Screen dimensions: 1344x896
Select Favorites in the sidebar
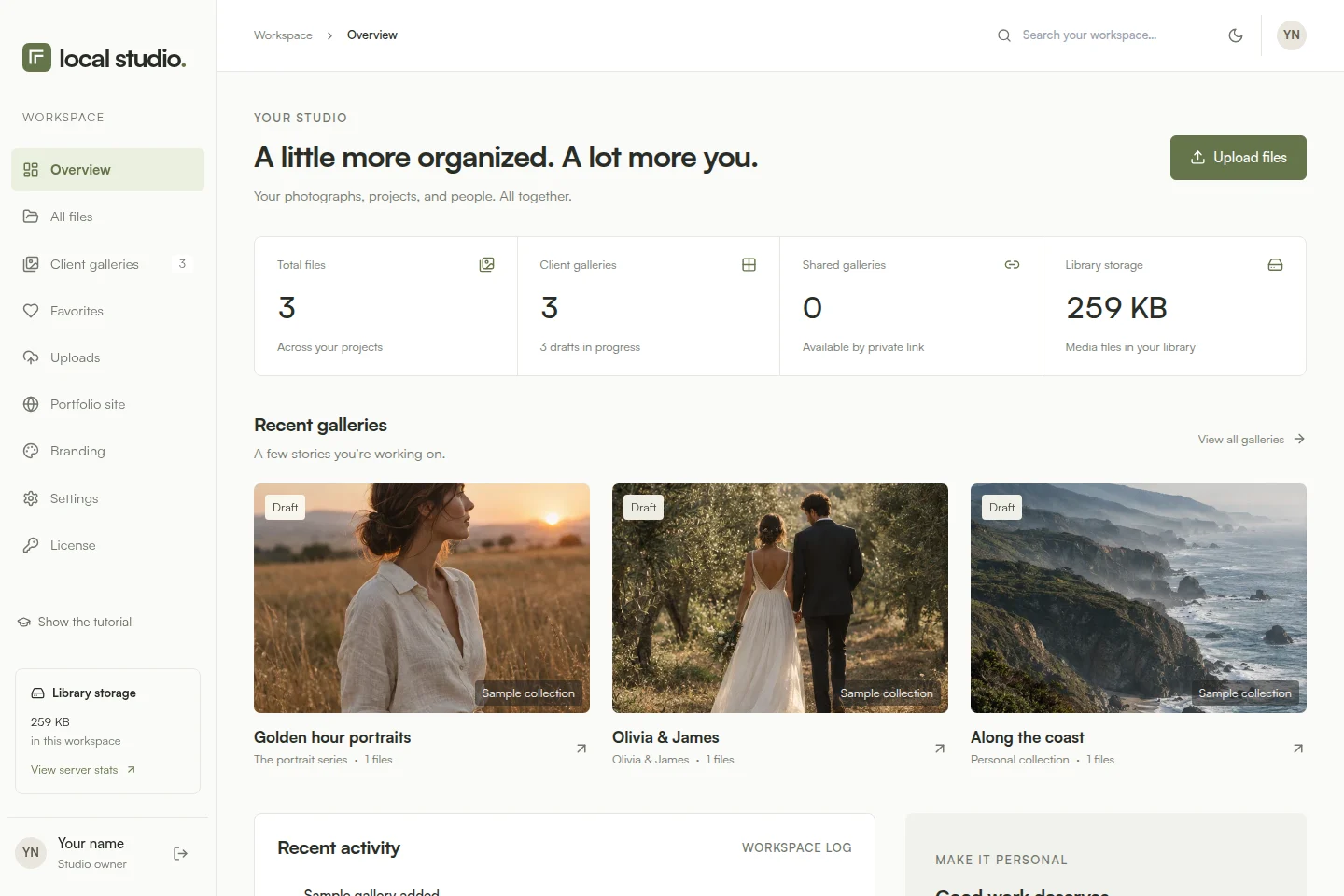[108, 311]
